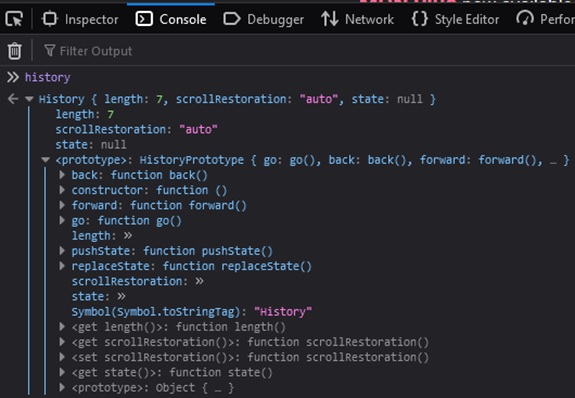
Task: Click 'function replaceState()' text
Action: [x=237, y=266]
